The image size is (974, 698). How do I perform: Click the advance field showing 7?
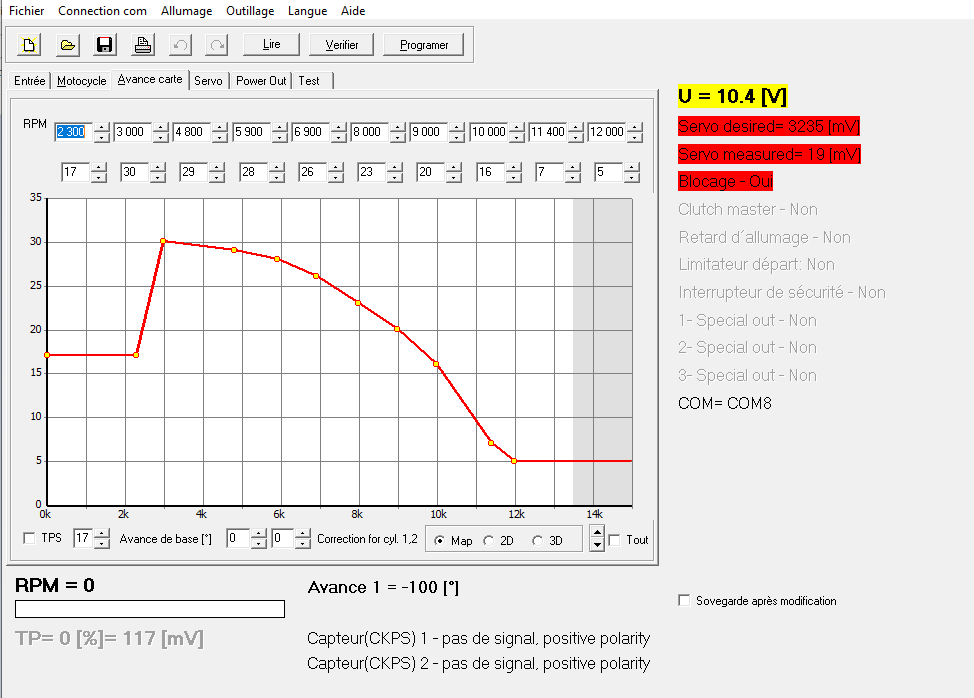tap(550, 172)
